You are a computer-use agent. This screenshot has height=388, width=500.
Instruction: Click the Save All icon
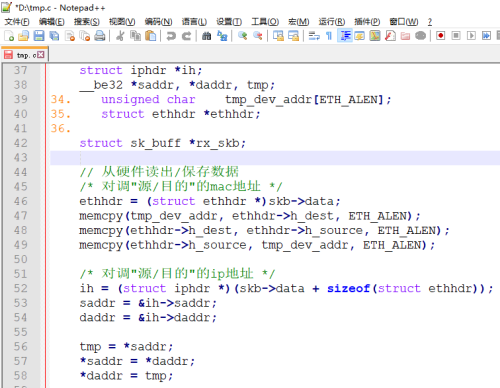[x=54, y=36]
